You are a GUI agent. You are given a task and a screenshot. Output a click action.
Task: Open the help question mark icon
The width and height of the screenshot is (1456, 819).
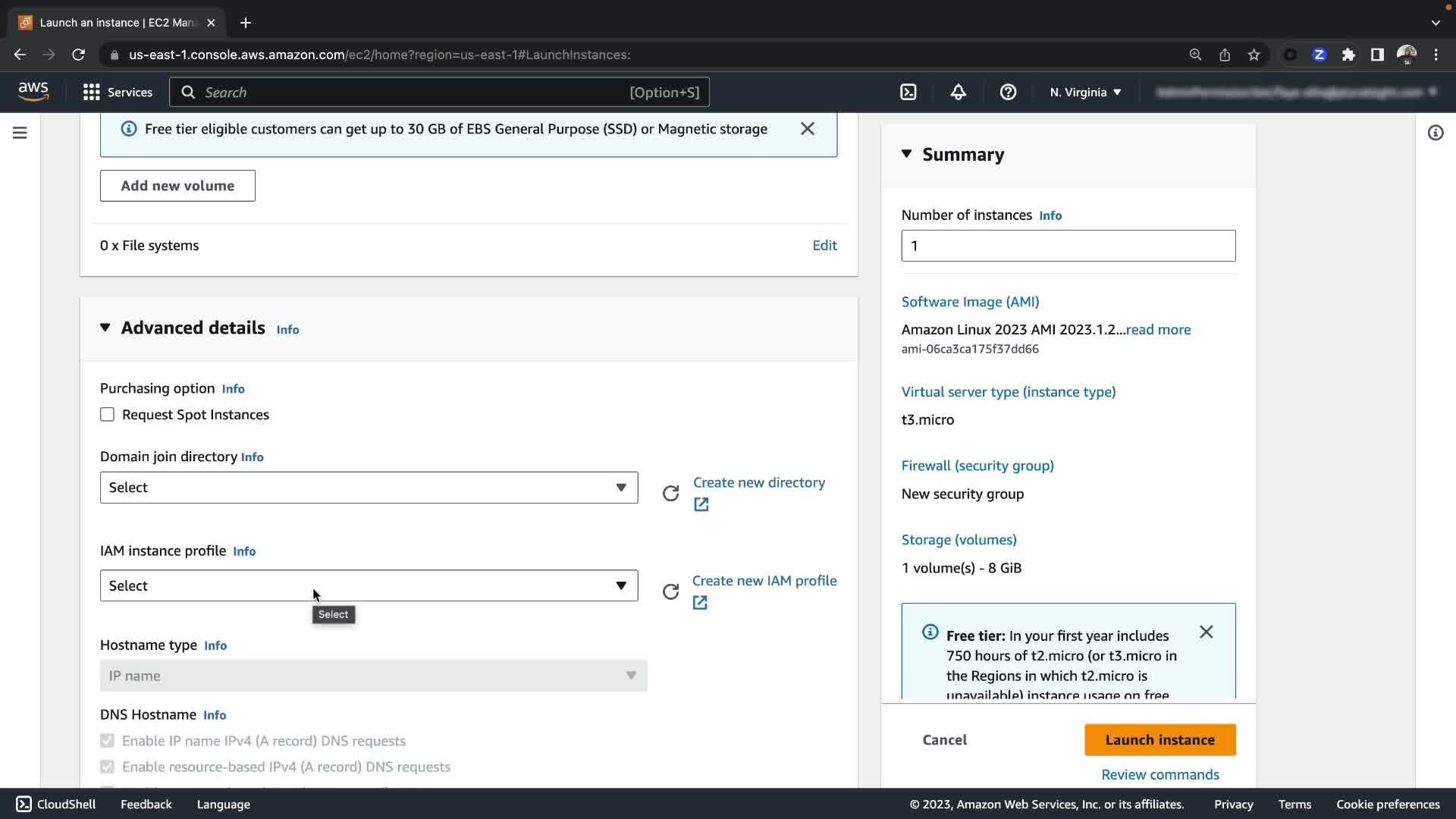pyautogui.click(x=1008, y=93)
